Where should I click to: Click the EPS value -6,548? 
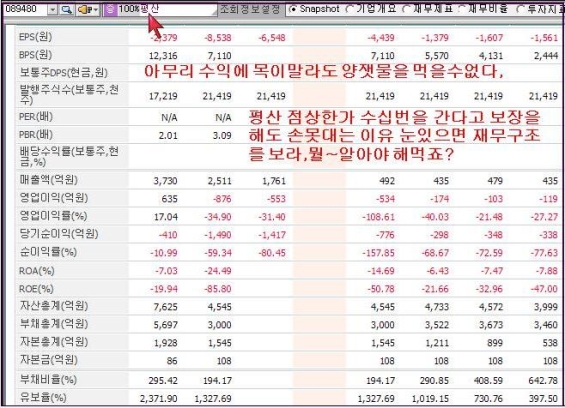(x=272, y=37)
